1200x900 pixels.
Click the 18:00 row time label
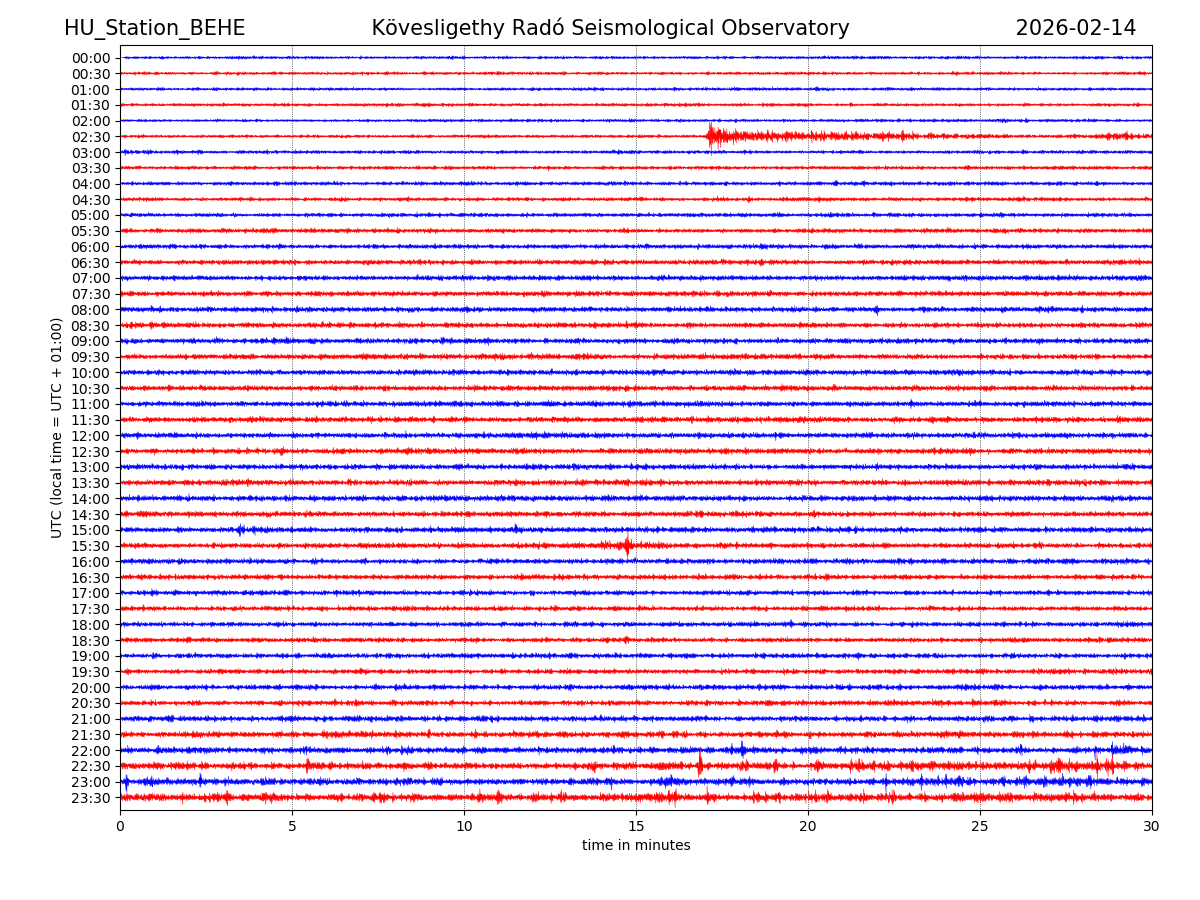pyautogui.click(x=91, y=625)
